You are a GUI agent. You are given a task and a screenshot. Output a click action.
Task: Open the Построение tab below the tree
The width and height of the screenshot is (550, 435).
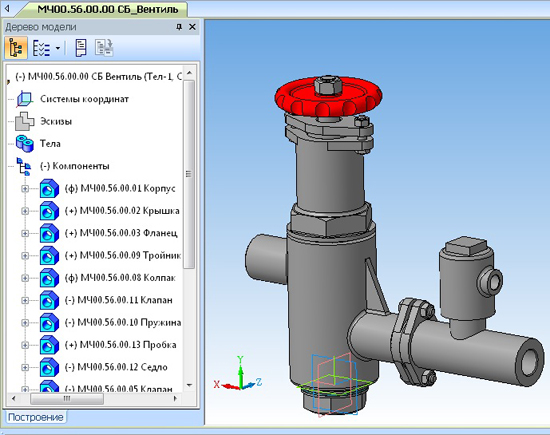[35, 417]
